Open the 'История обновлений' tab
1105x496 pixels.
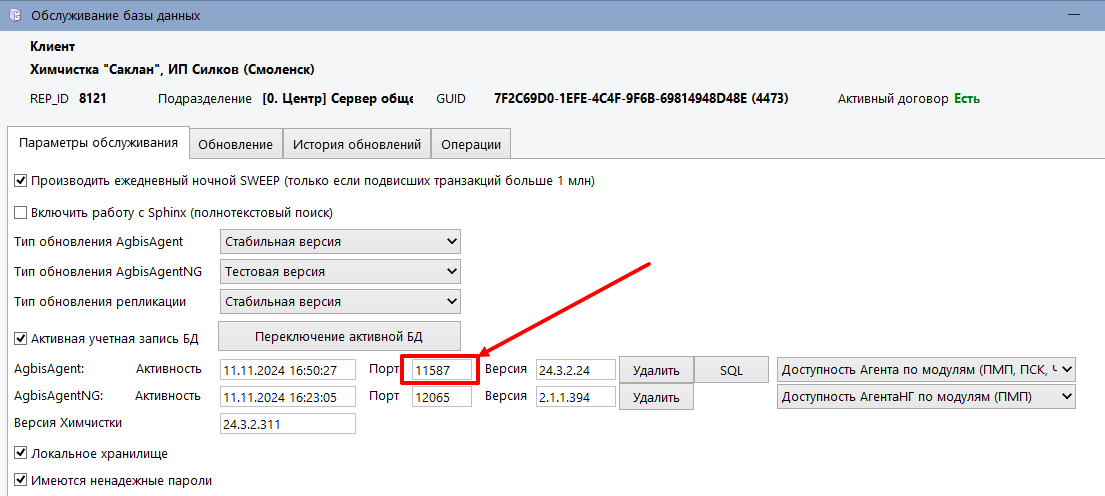pos(357,144)
